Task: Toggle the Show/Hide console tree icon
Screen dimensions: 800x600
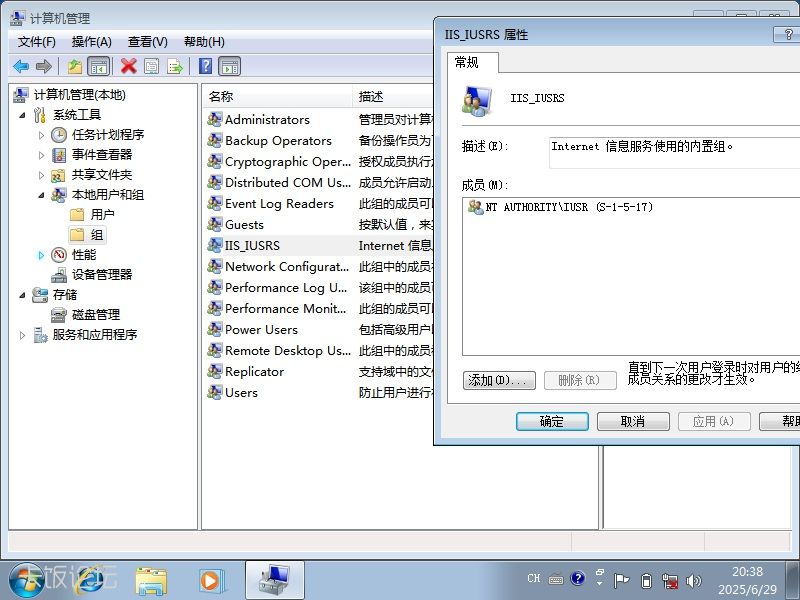Action: pyautogui.click(x=98, y=66)
